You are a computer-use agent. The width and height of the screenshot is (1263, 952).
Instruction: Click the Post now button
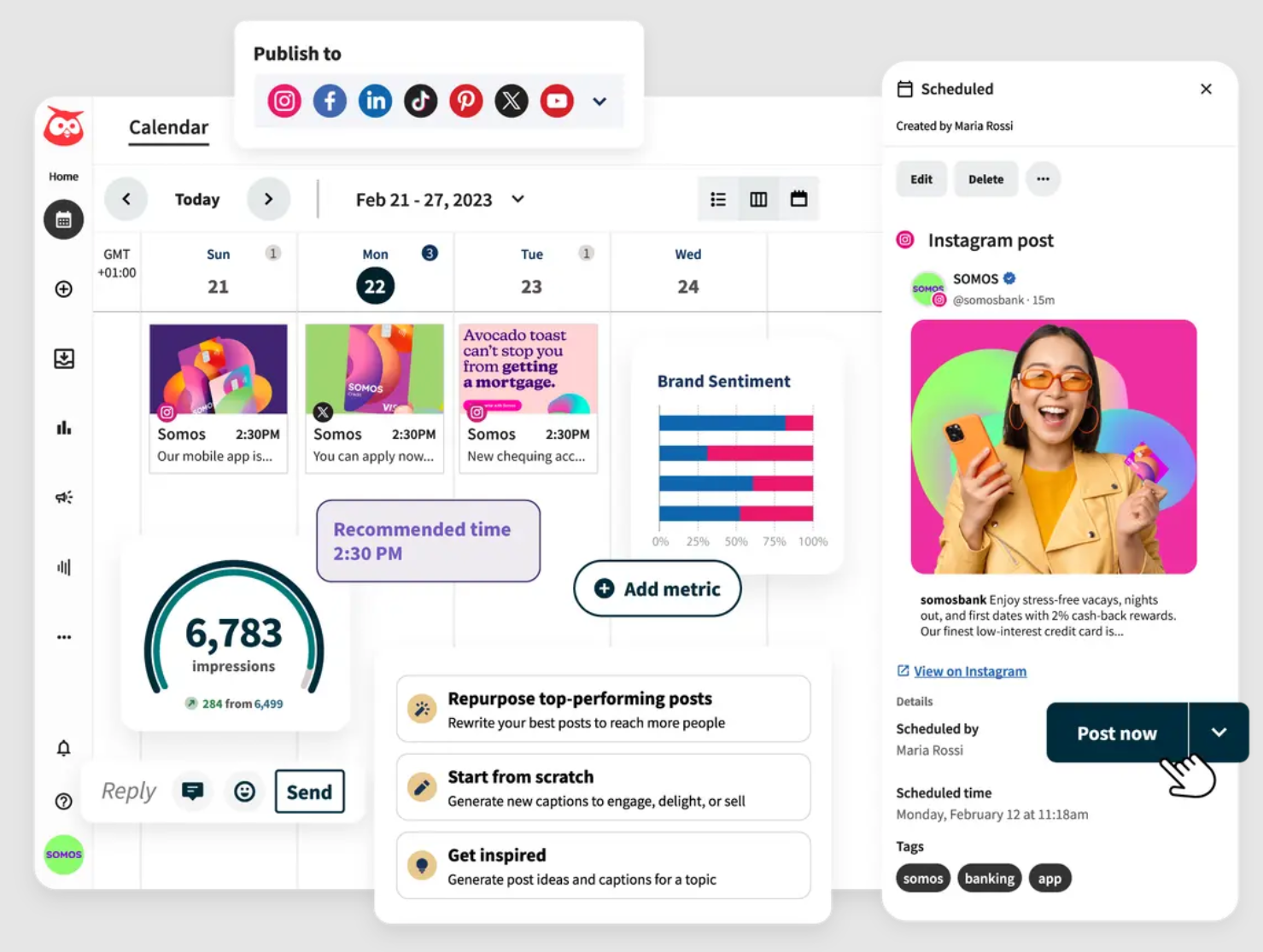(1116, 732)
